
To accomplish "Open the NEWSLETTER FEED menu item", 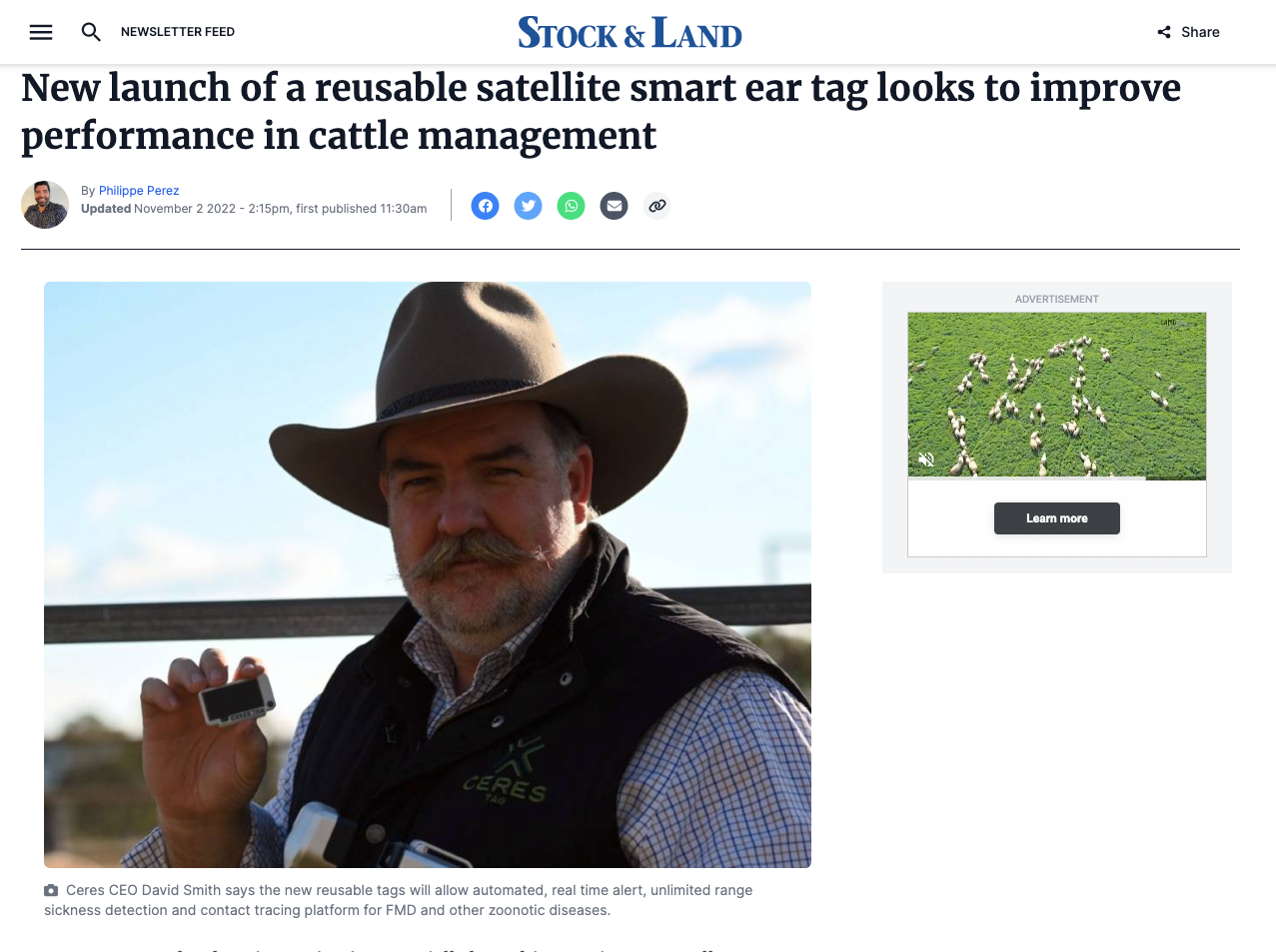I will pos(177,31).
